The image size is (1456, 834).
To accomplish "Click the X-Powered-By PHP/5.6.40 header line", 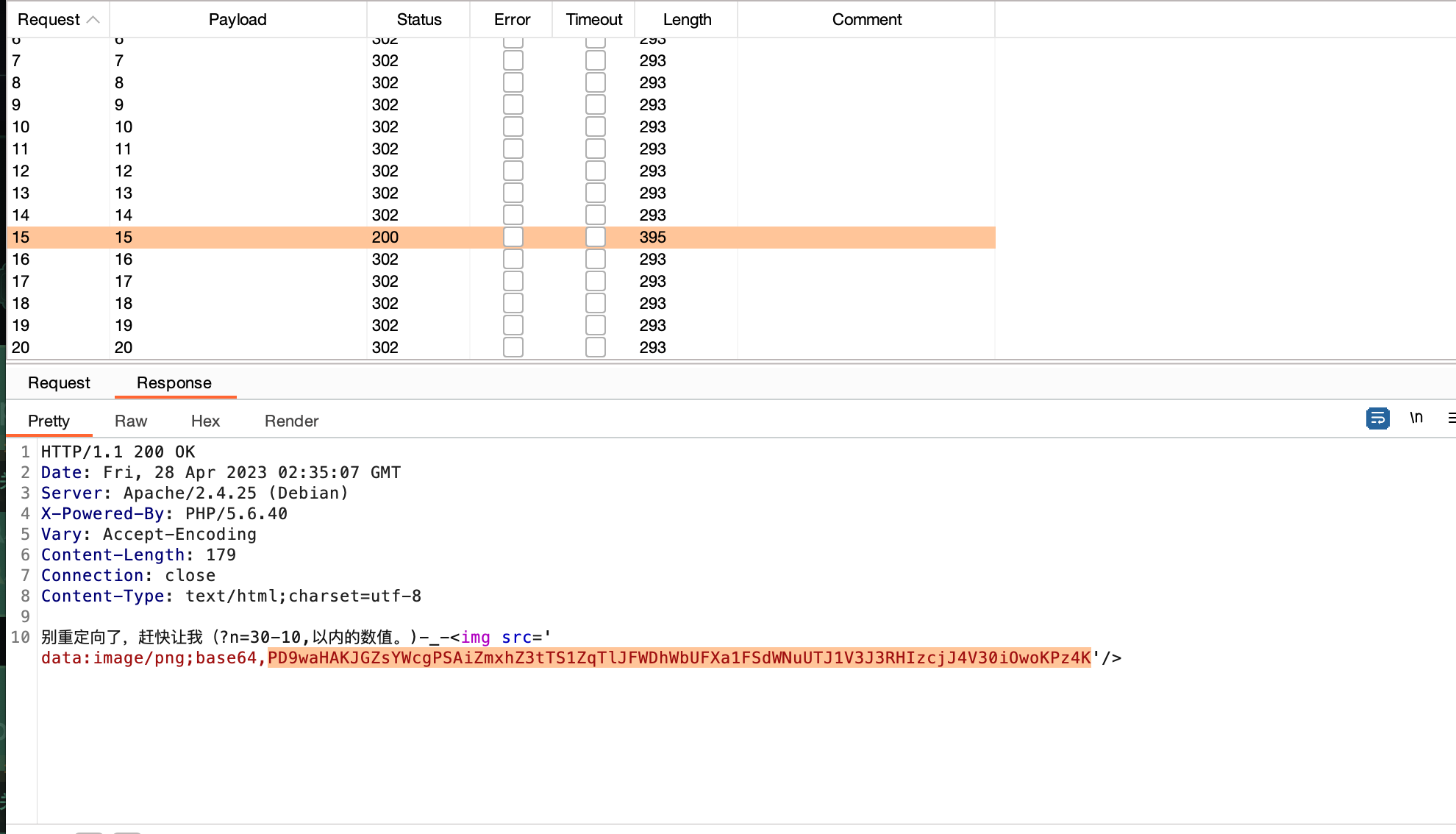I will (164, 513).
